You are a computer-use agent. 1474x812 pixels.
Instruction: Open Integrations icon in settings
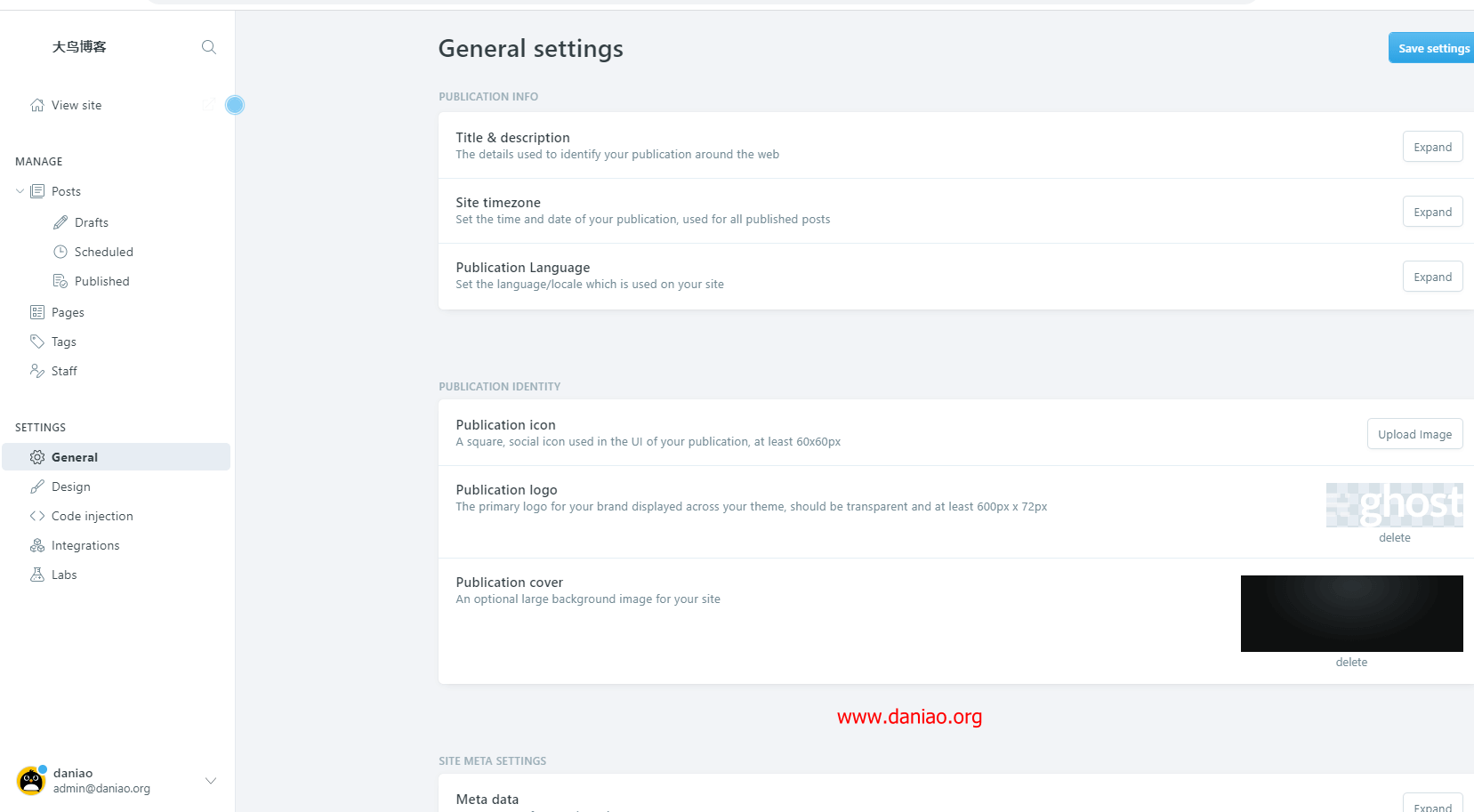pyautogui.click(x=37, y=545)
